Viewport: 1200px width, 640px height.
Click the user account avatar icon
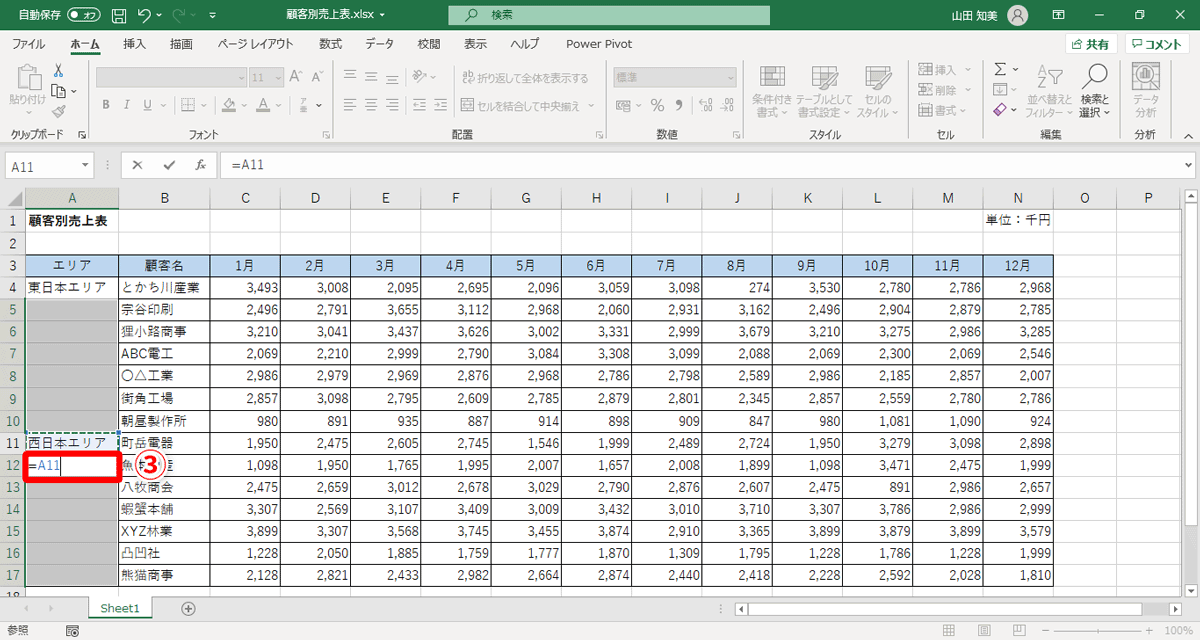click(1018, 15)
